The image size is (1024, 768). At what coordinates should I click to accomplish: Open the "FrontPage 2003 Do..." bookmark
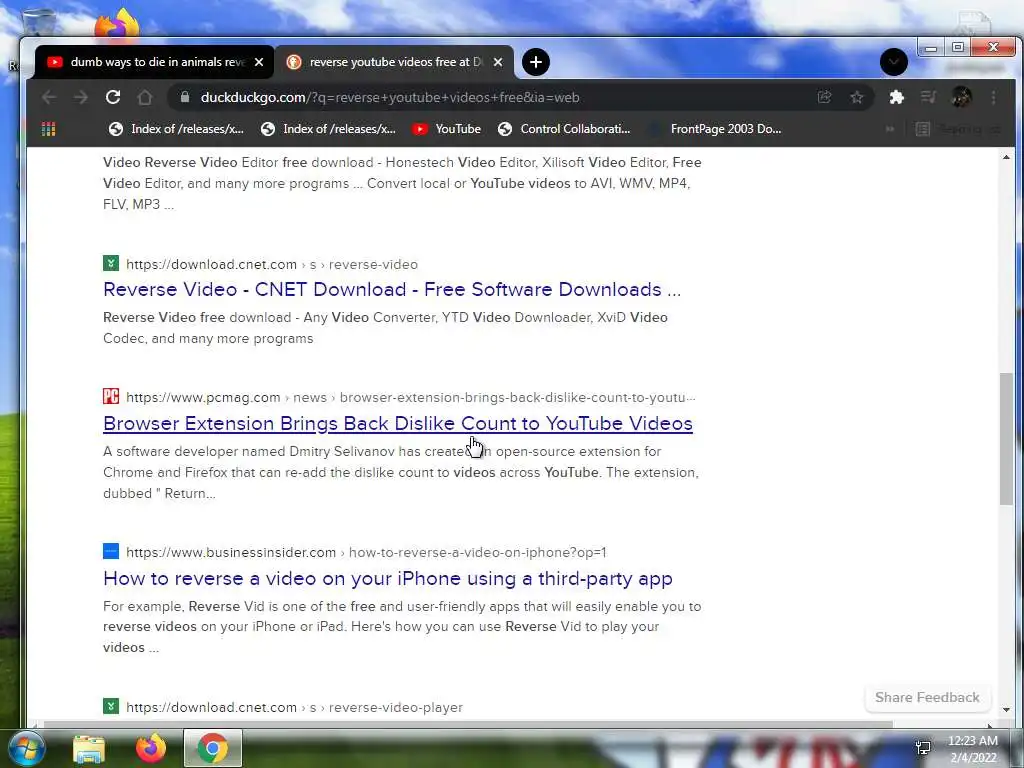[x=715, y=129]
